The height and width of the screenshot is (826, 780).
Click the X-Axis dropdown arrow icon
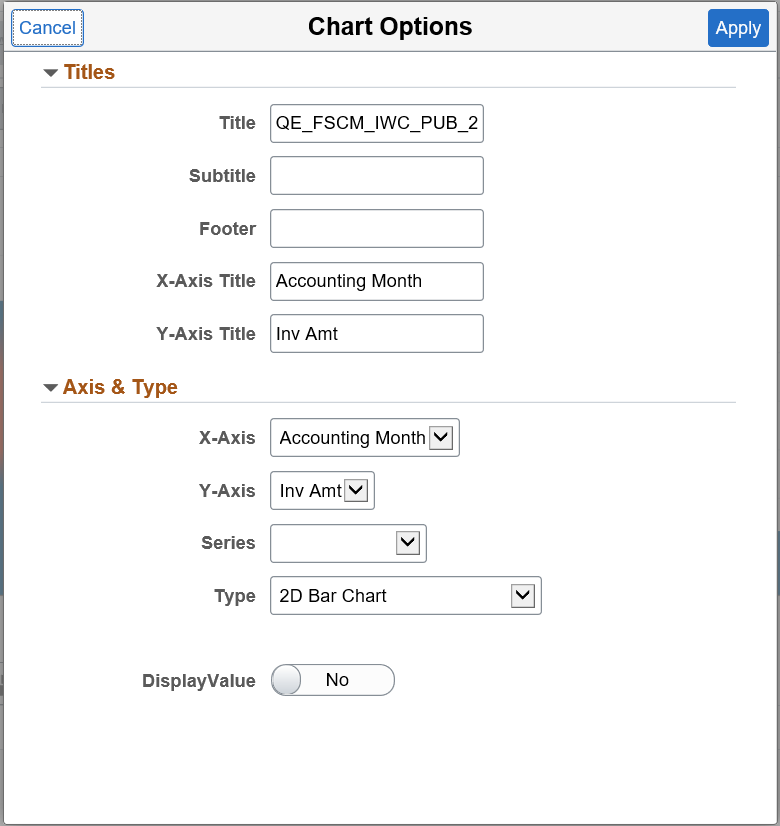click(x=441, y=437)
